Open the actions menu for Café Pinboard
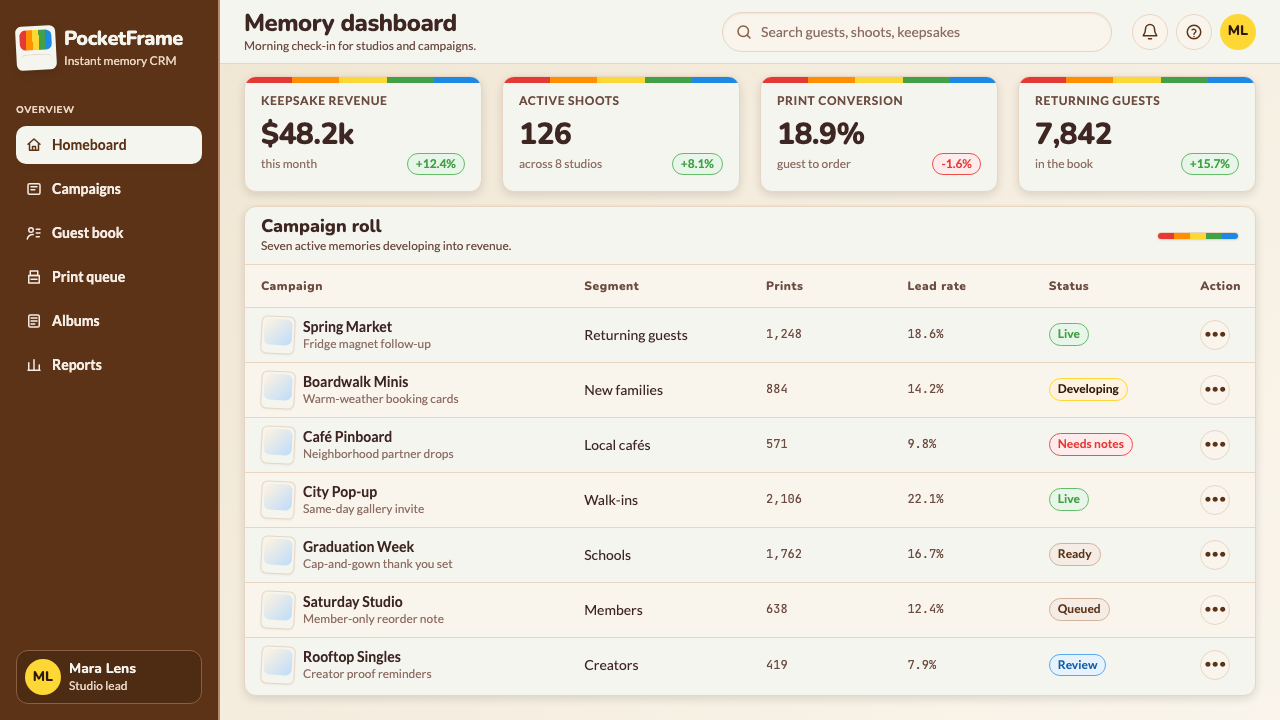1280x720 pixels. (x=1215, y=445)
